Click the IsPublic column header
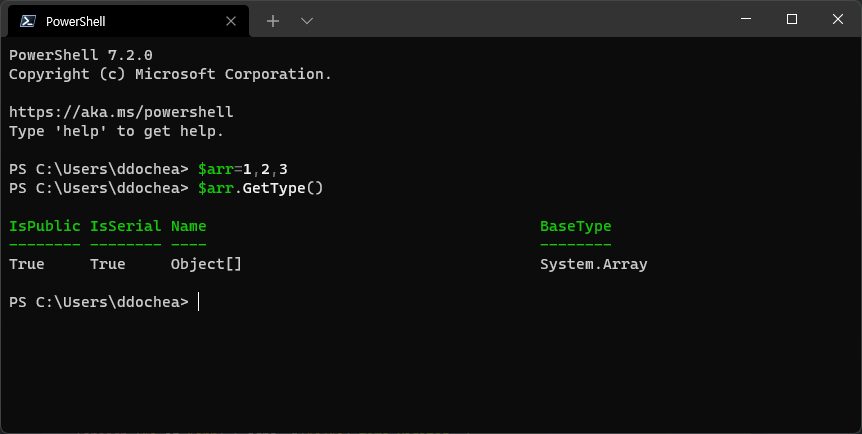 pyautogui.click(x=45, y=226)
